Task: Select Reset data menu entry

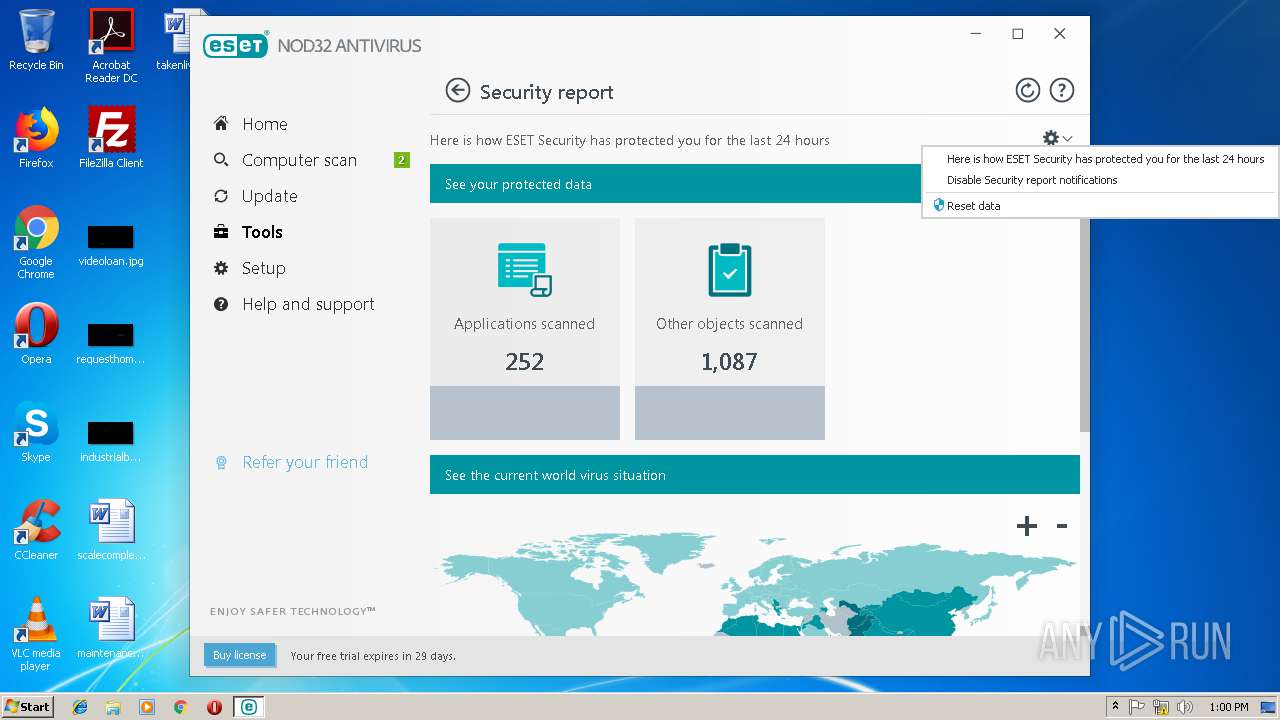Action: 973,206
